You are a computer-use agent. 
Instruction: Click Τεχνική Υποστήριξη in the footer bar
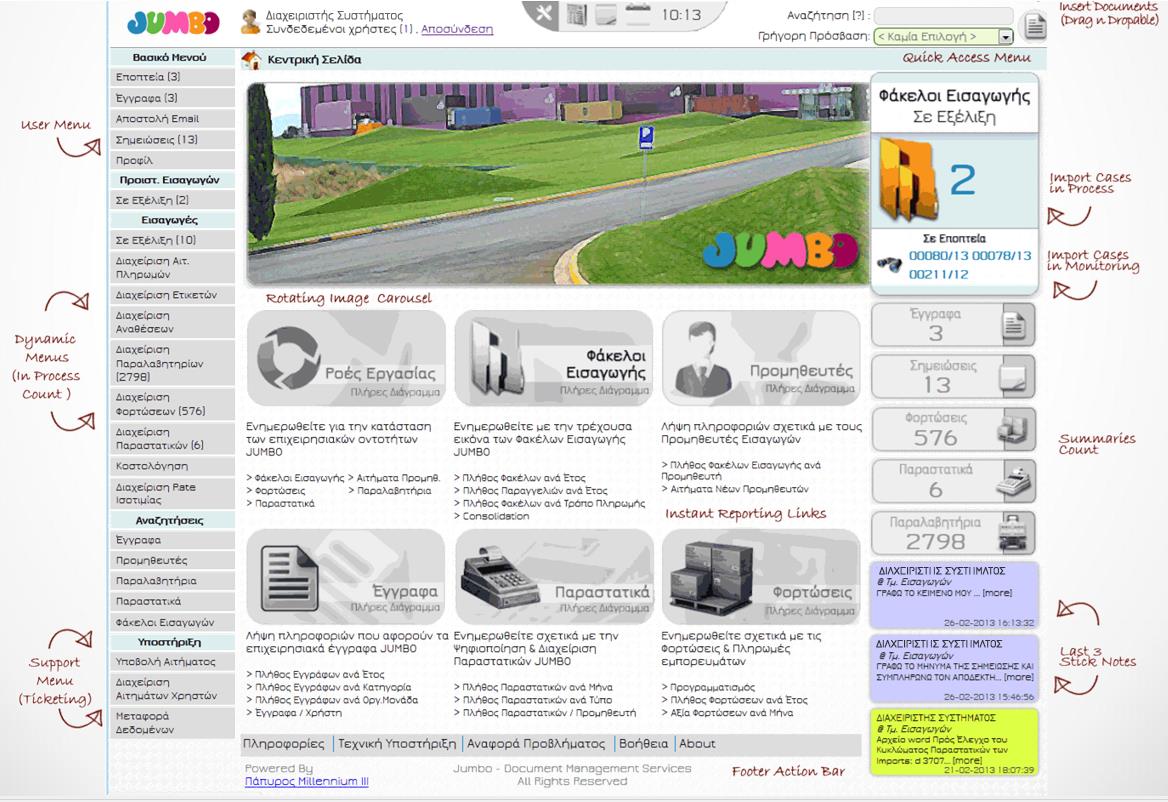(397, 743)
